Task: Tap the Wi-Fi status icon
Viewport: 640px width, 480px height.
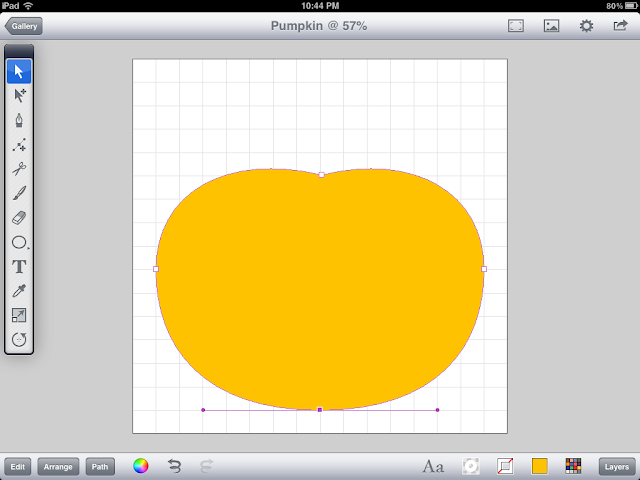Action: 28,6
